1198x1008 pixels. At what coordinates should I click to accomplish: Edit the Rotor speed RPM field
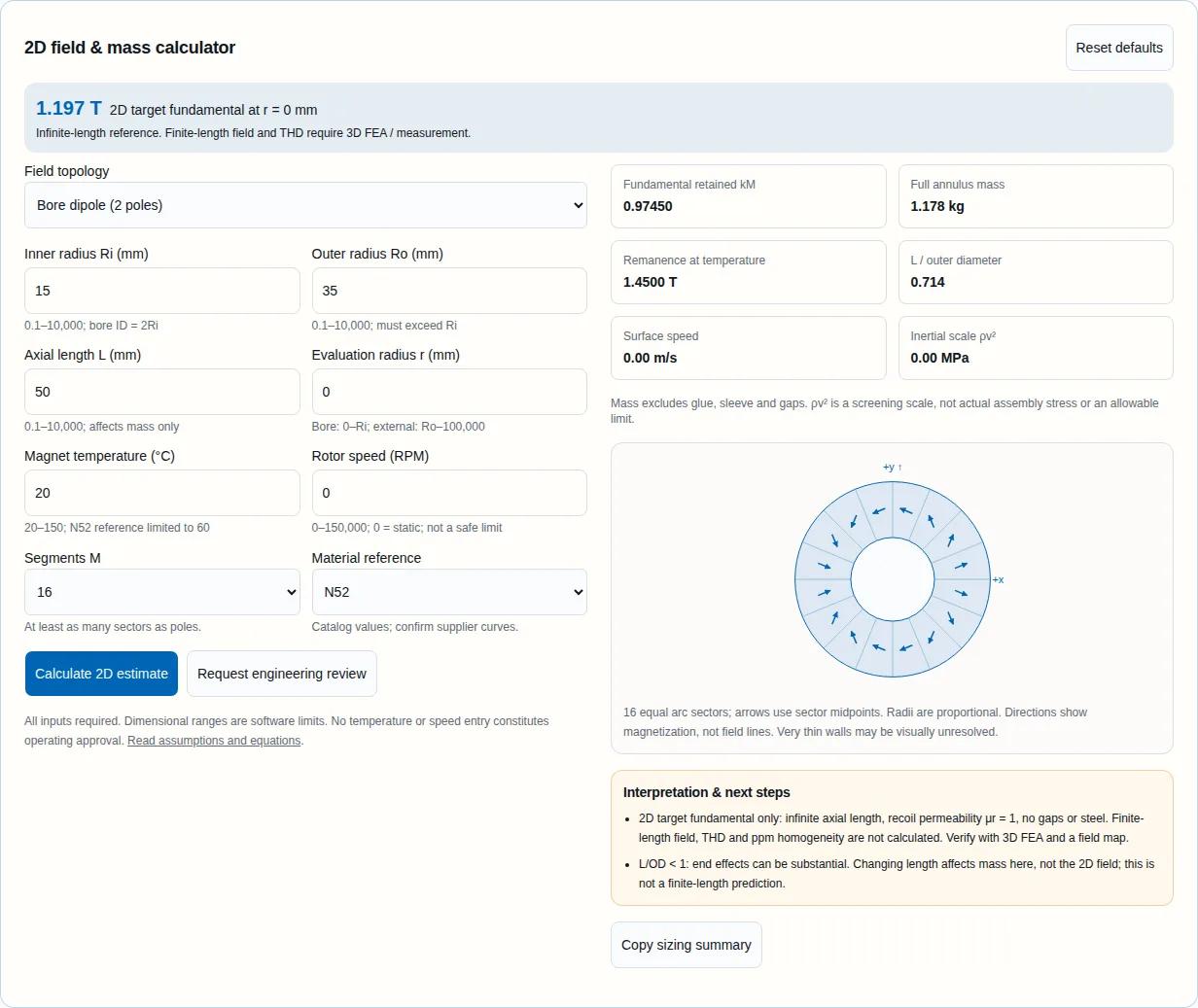click(449, 493)
